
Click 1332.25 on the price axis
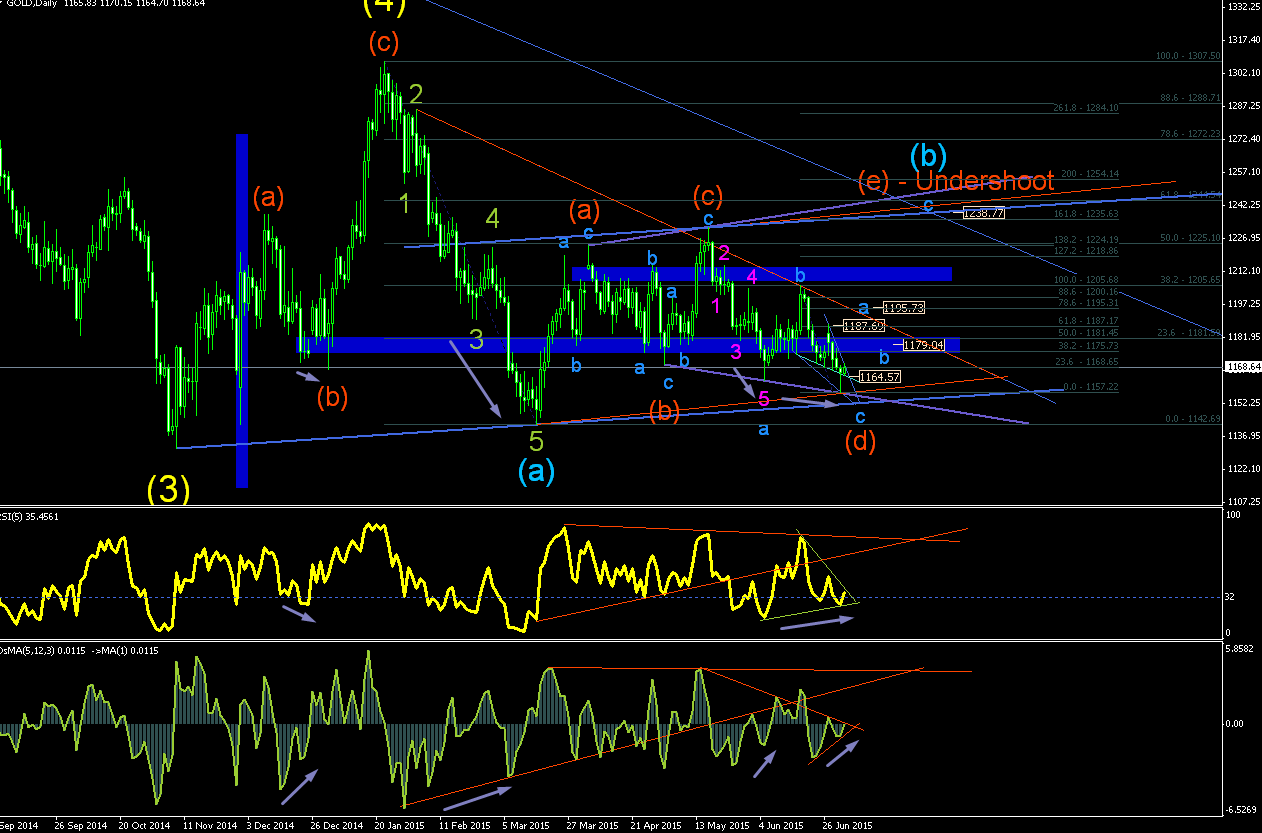point(1243,7)
